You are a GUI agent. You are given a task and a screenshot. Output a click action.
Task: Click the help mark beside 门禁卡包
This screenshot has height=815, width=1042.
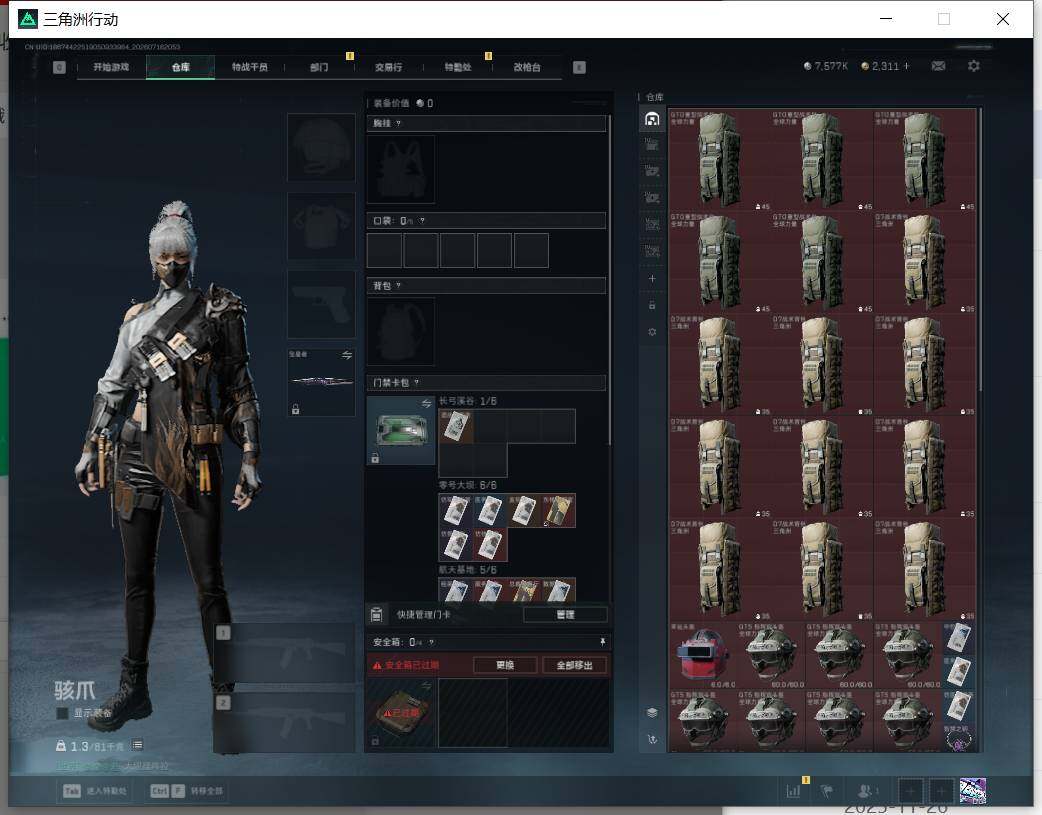pyautogui.click(x=417, y=382)
